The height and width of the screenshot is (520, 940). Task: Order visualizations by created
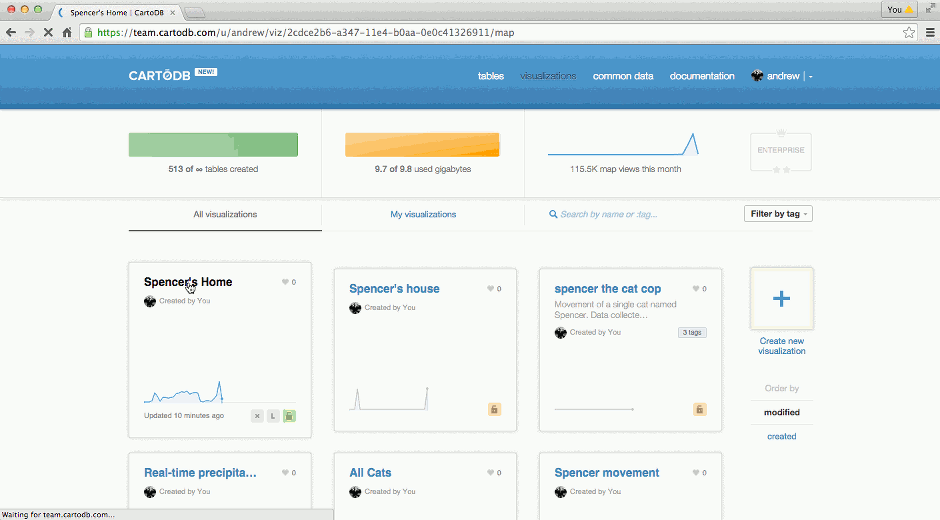[782, 436]
